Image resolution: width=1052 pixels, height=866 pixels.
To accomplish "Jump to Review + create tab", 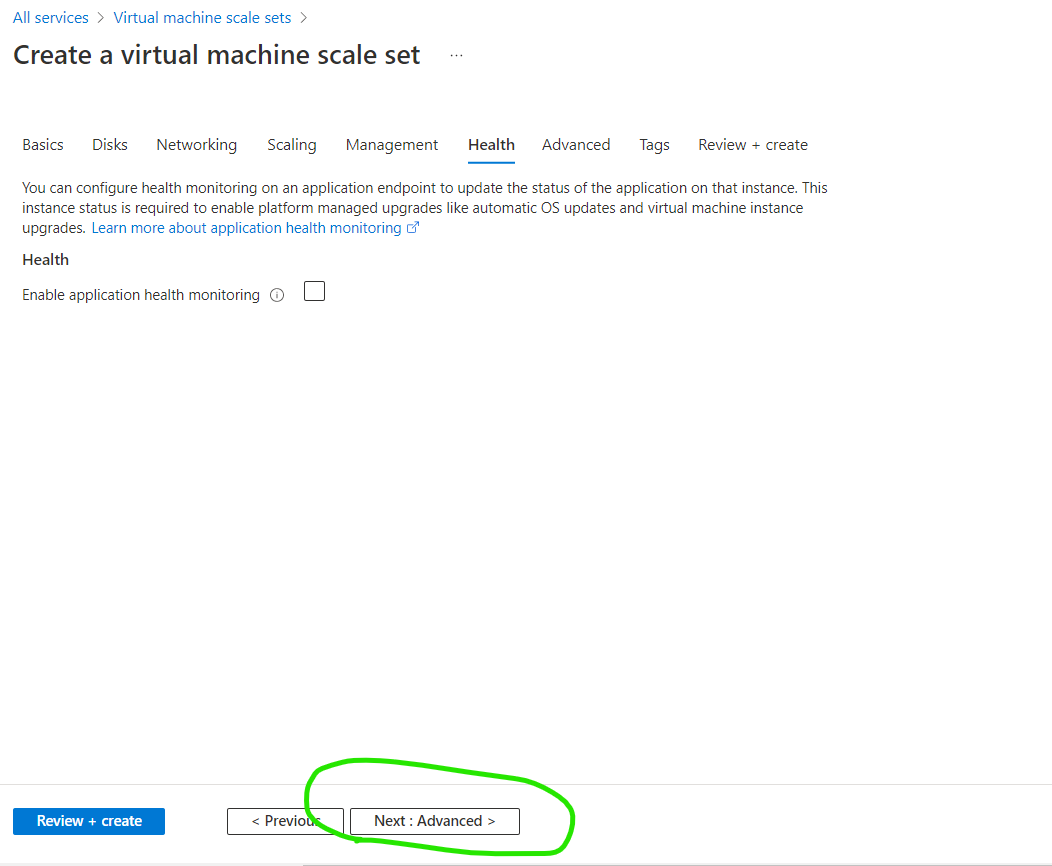I will tap(753, 145).
